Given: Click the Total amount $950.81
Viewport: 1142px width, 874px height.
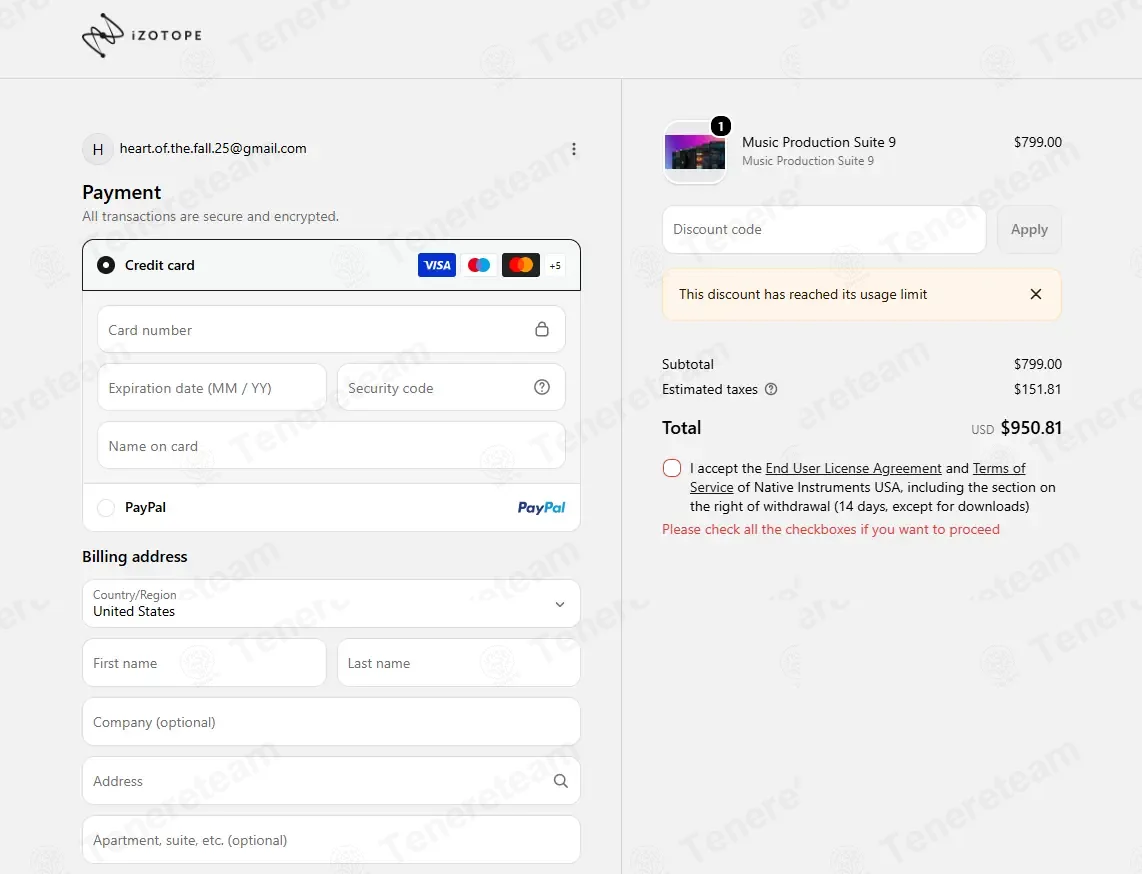Looking at the screenshot, I should [1031, 428].
